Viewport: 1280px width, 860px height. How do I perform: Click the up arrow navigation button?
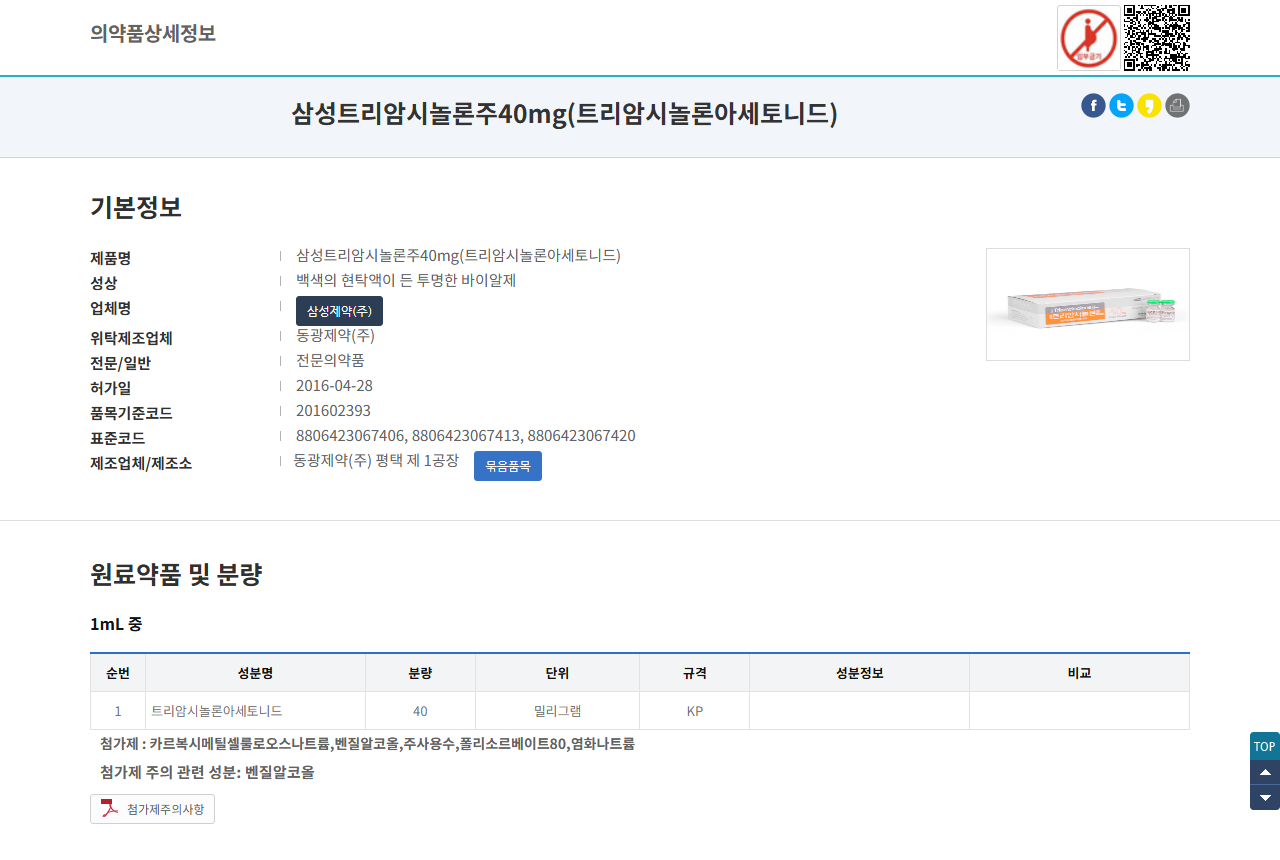[1265, 772]
